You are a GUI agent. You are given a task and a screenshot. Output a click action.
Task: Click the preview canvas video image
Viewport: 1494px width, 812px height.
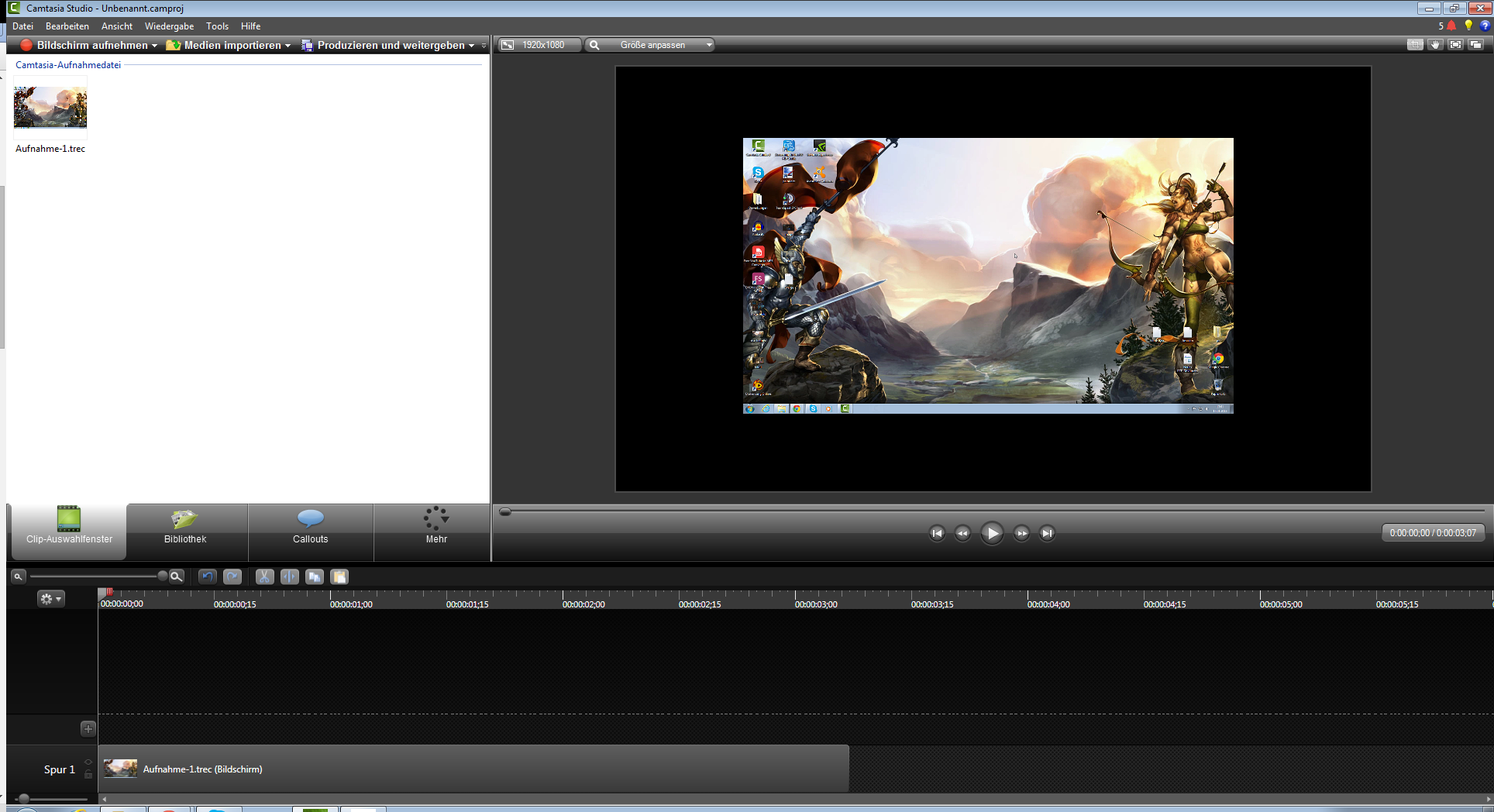(988, 276)
